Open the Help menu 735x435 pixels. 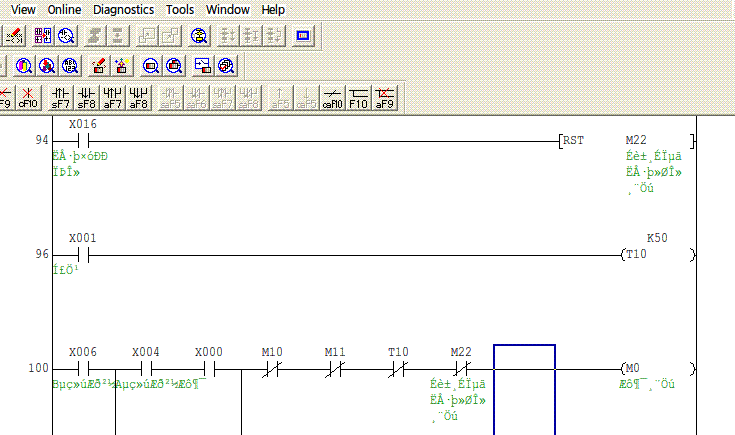click(x=273, y=9)
